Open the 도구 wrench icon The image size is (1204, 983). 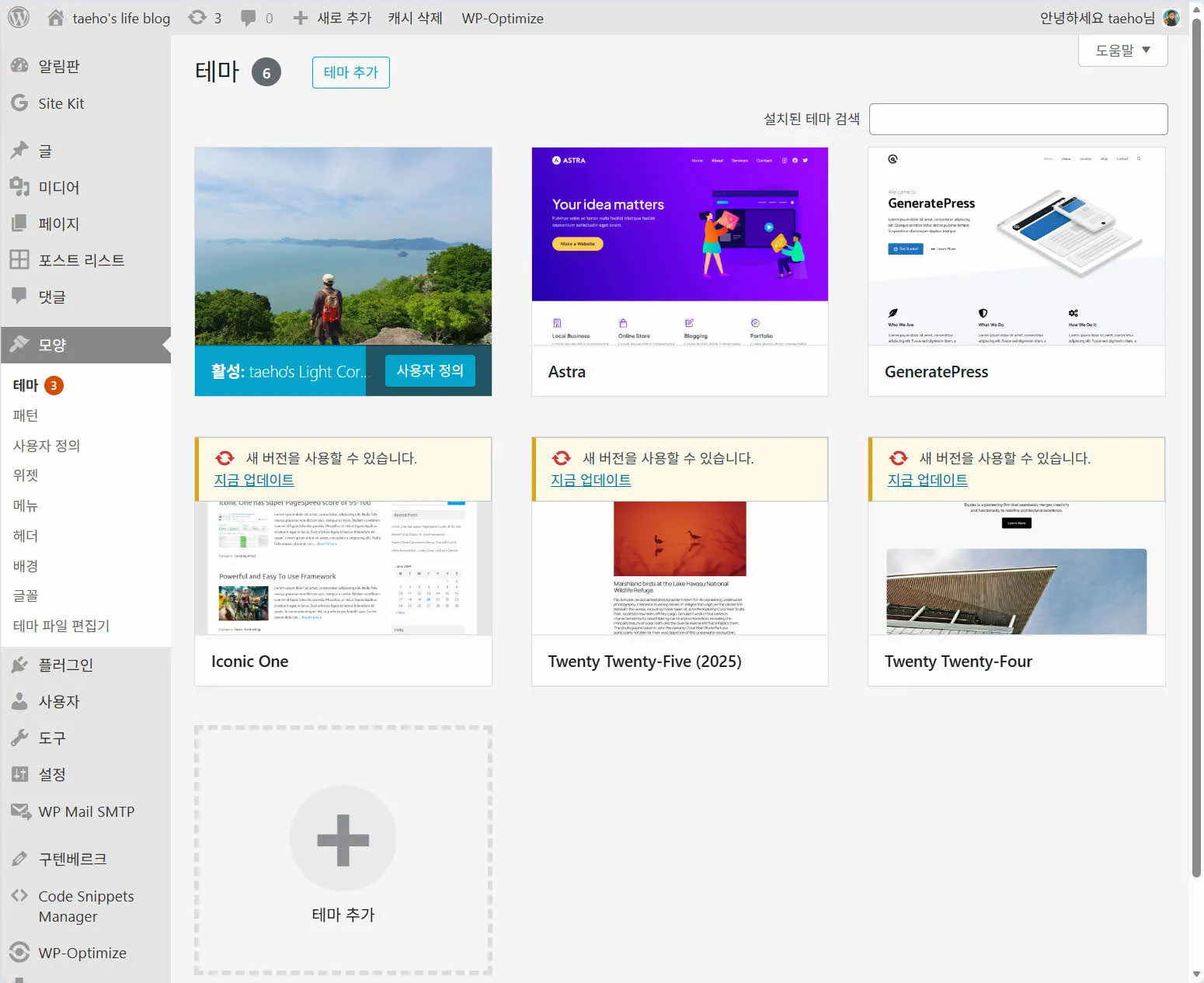(19, 738)
